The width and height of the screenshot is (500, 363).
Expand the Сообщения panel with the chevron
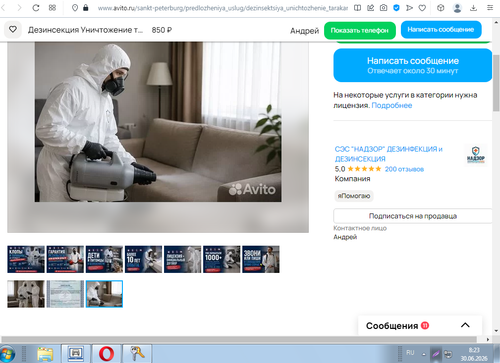pos(465,325)
